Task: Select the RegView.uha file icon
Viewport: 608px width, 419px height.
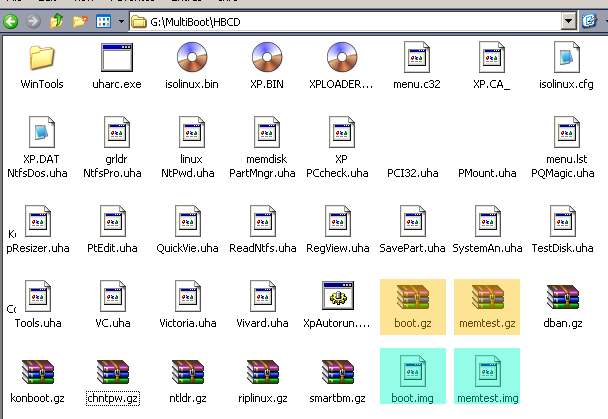Action: pyautogui.click(x=337, y=221)
